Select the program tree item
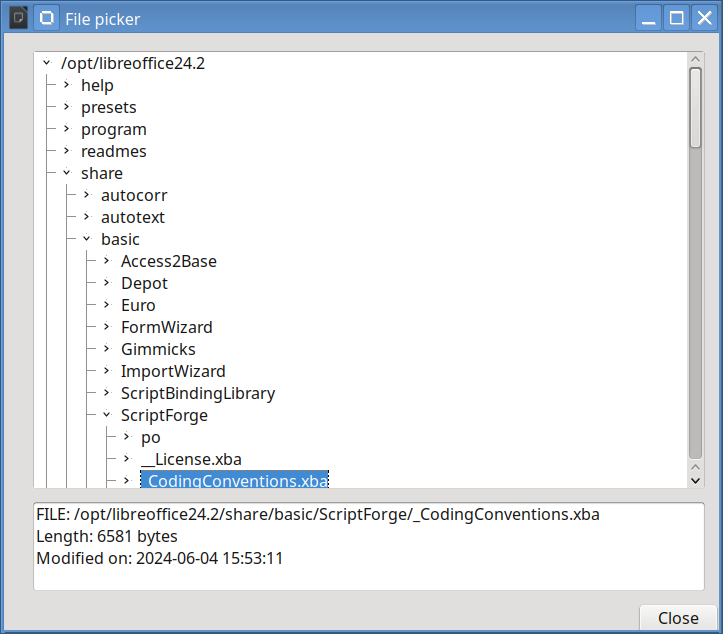This screenshot has height=634, width=723. pyautogui.click(x=114, y=130)
